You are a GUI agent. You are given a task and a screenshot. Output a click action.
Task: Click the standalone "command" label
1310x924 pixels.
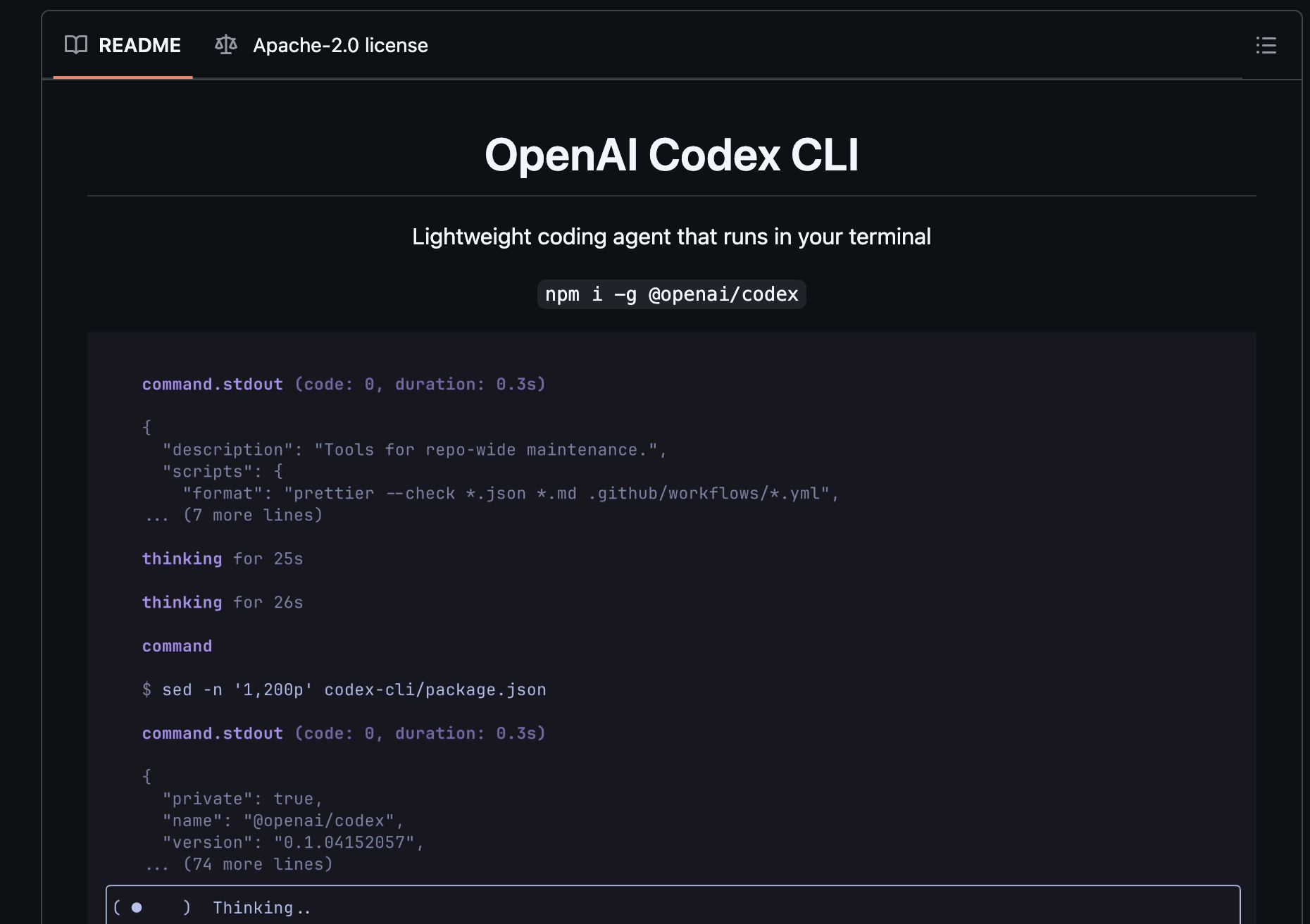[177, 647]
